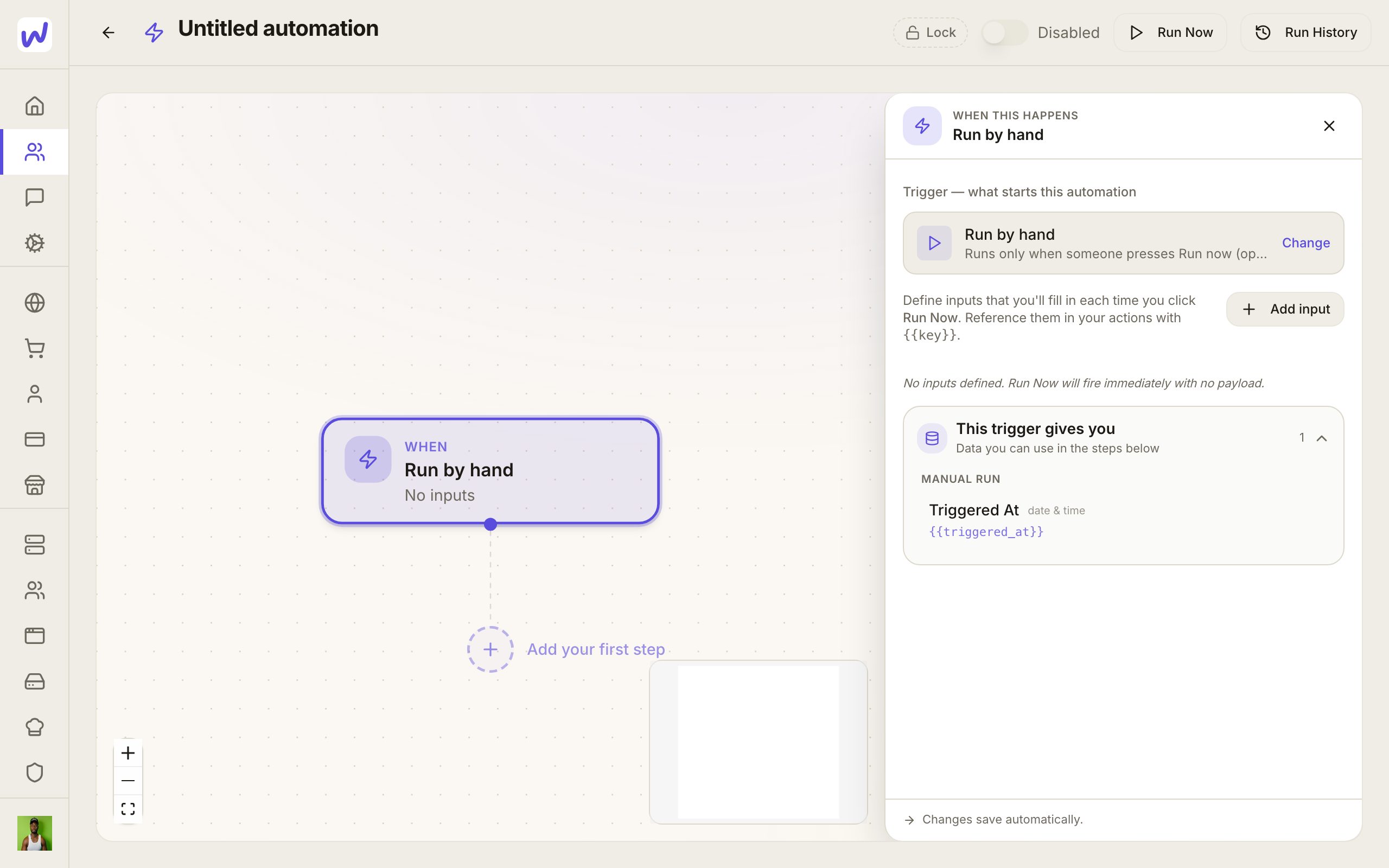Select the Run by hand trigger node

tap(490, 471)
